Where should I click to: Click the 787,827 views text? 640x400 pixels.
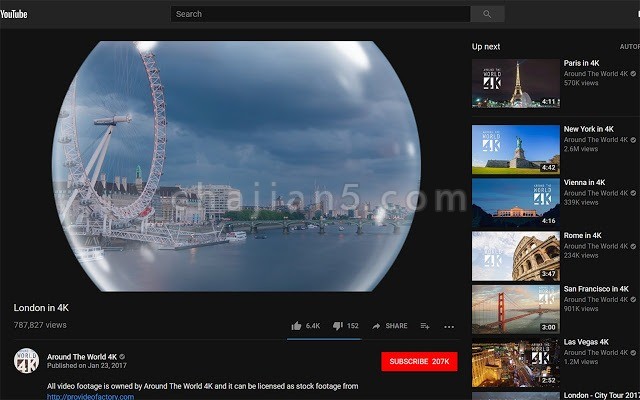click(x=40, y=325)
